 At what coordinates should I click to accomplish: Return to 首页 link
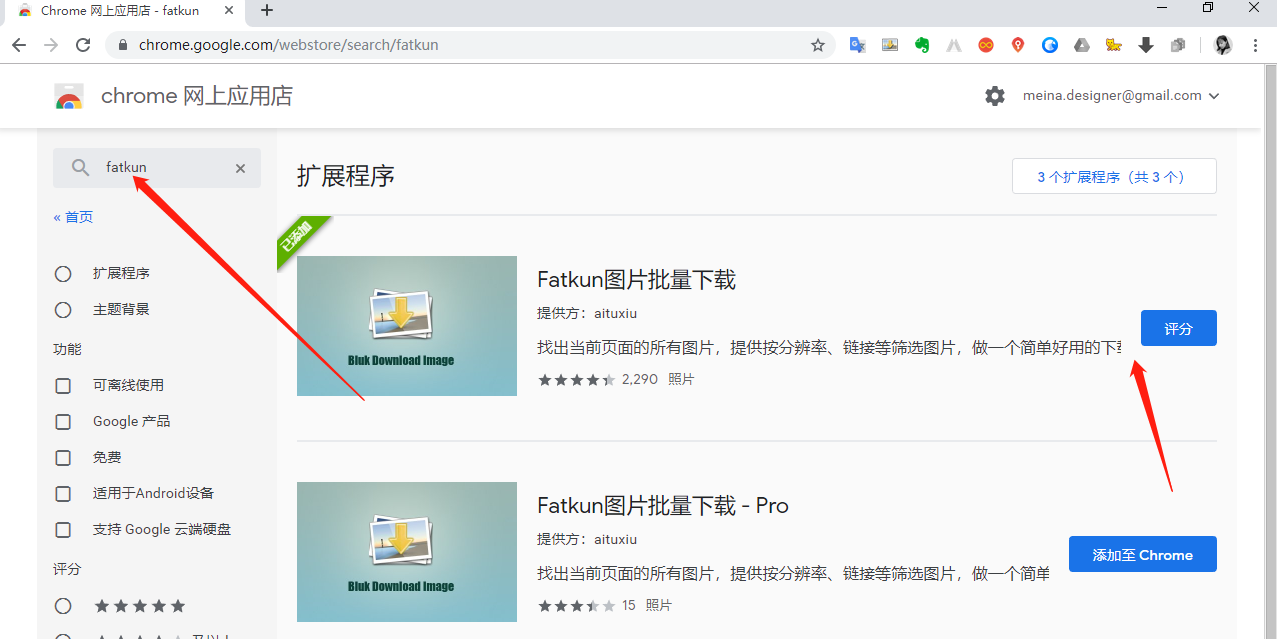coord(73,217)
